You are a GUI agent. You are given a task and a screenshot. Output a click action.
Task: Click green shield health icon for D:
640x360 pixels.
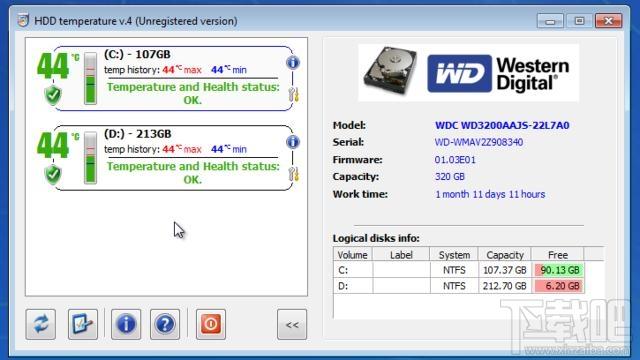click(x=53, y=175)
